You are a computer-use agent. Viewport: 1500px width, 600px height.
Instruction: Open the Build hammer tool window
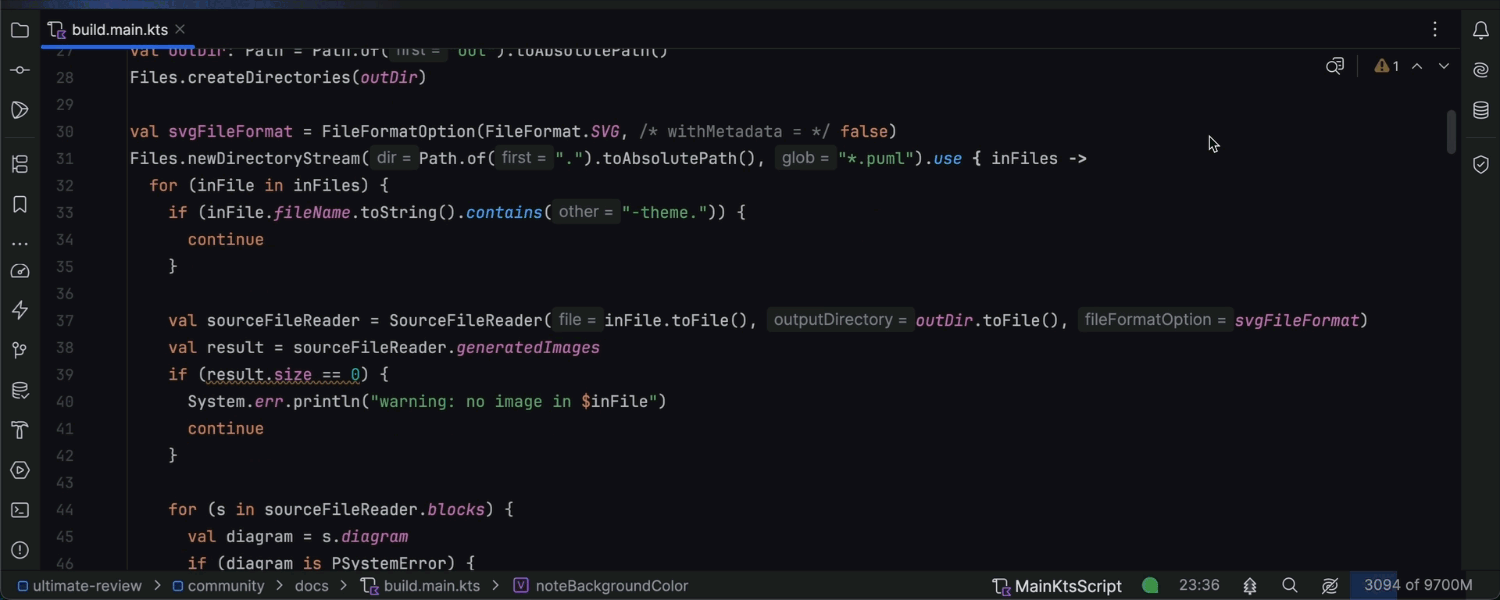tap(20, 430)
